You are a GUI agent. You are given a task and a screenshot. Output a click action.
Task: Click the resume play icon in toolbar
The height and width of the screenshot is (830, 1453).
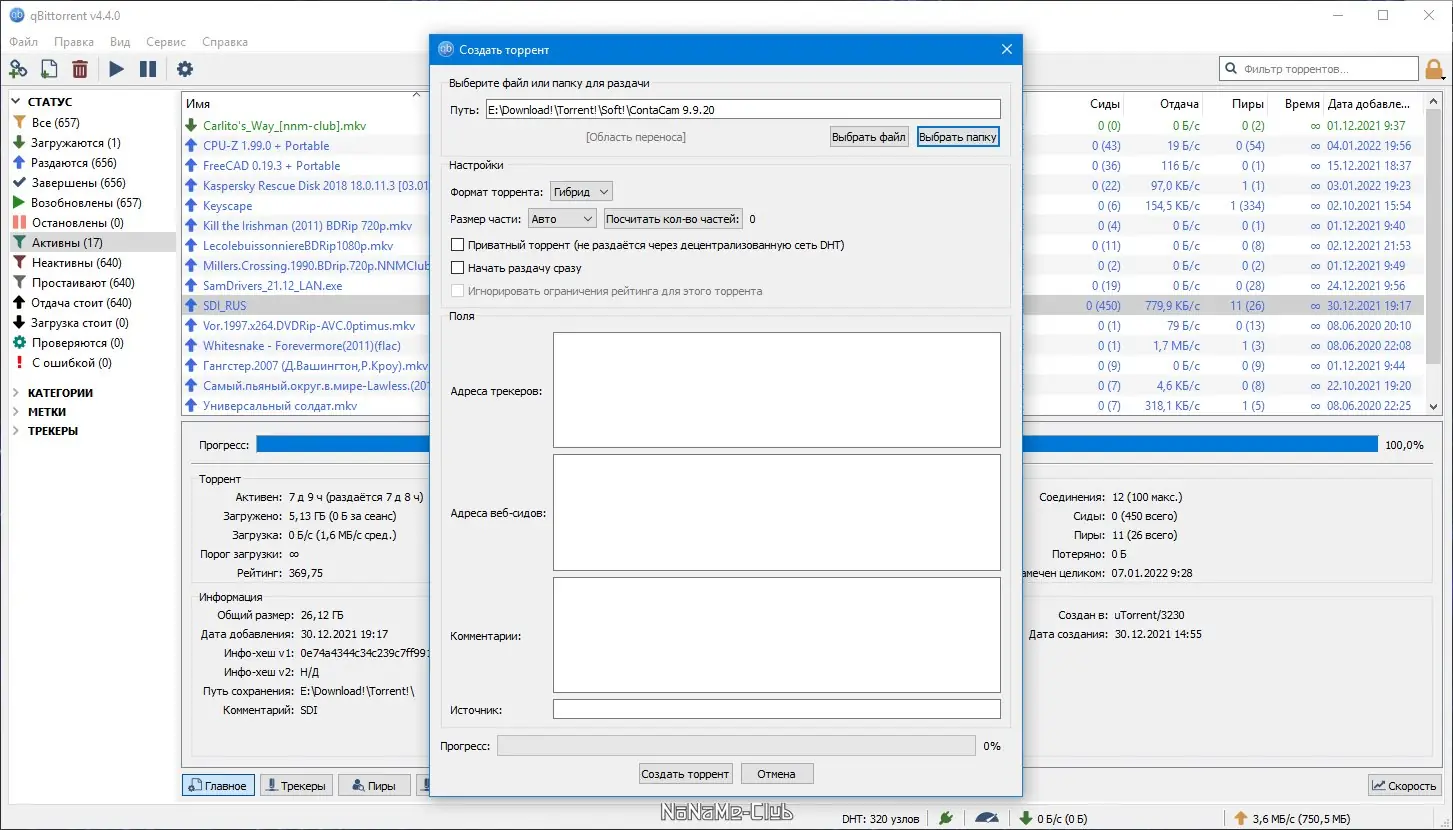click(x=117, y=69)
